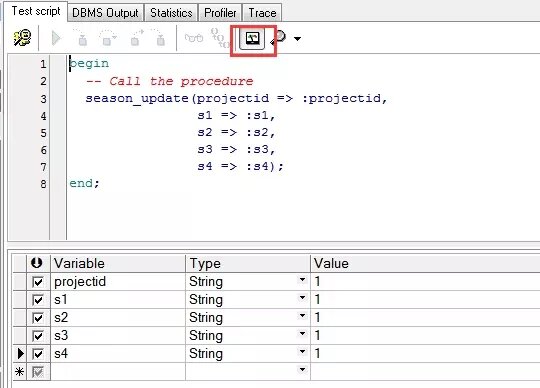Open the Type dropdown in the new row
This screenshot has width=540, height=388.
coord(302,370)
